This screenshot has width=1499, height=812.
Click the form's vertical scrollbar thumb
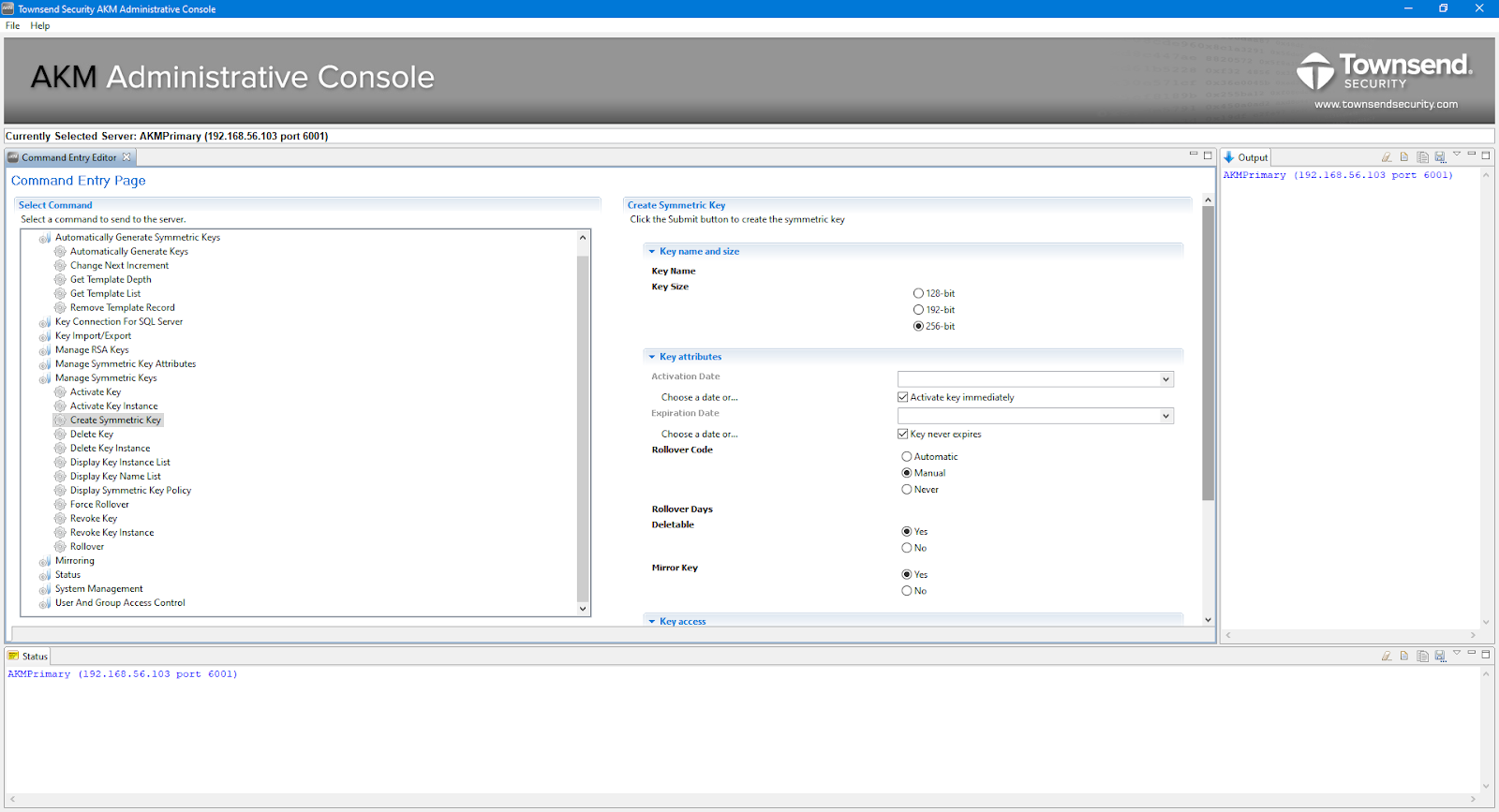click(x=1208, y=354)
